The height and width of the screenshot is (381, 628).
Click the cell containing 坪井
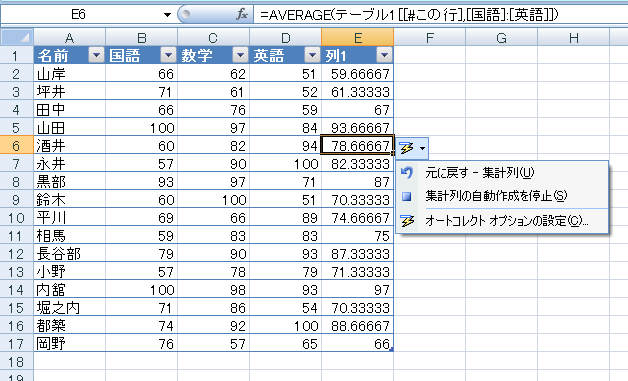[x=70, y=92]
